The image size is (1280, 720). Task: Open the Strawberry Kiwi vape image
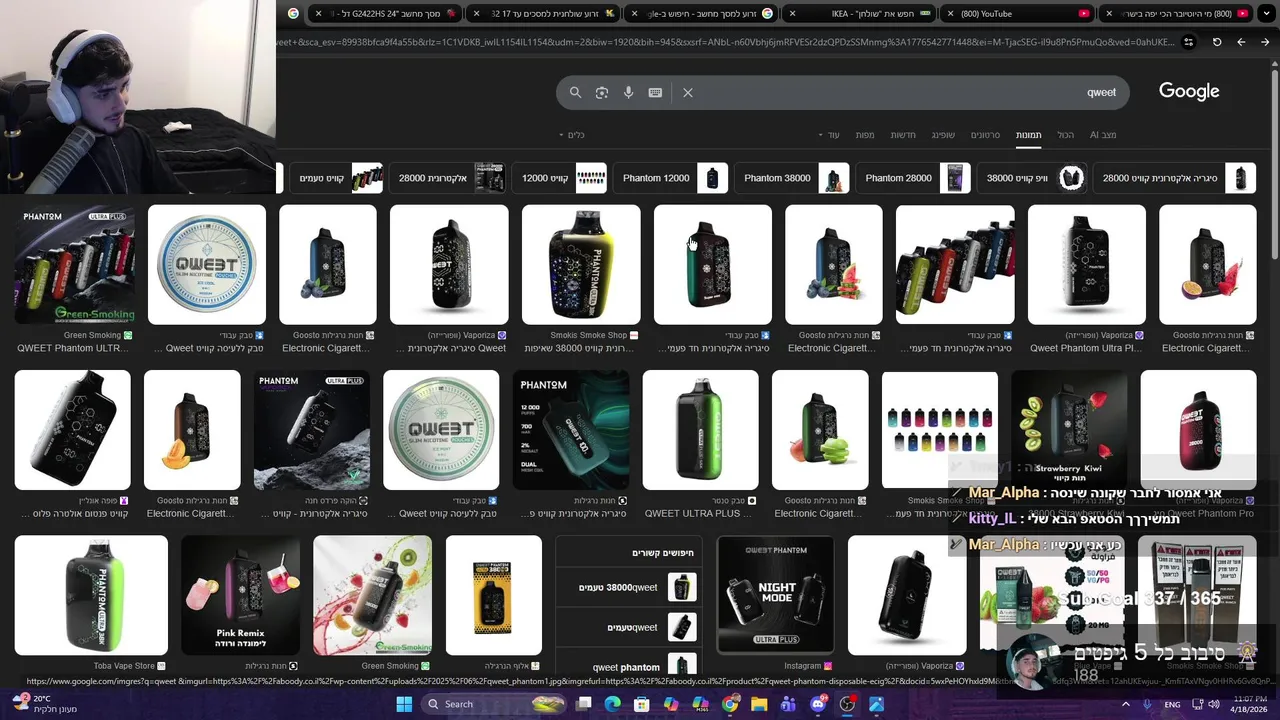1069,430
